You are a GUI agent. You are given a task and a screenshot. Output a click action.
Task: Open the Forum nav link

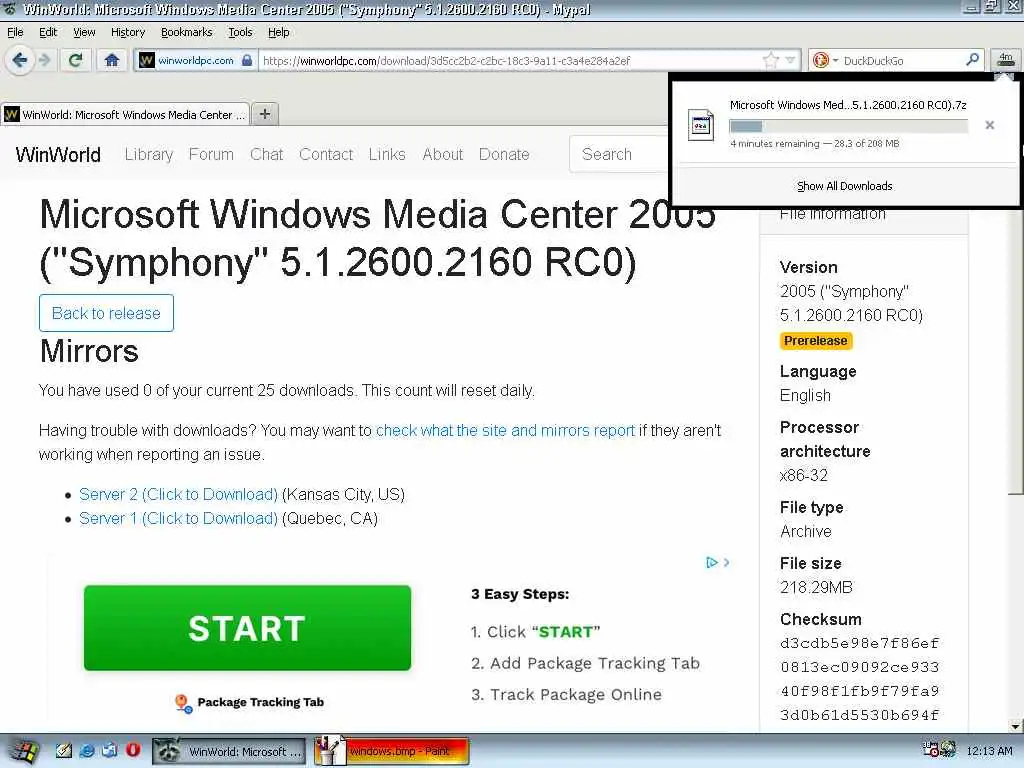pyautogui.click(x=211, y=155)
